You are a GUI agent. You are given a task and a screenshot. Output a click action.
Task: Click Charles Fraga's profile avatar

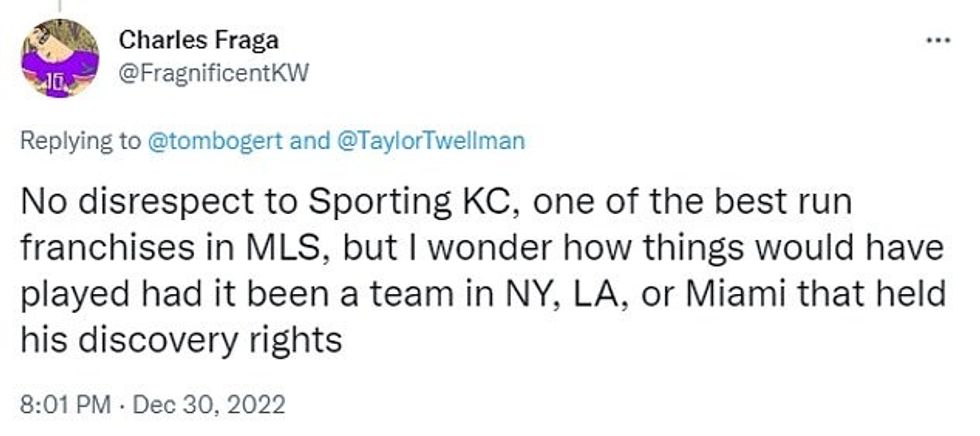(60, 60)
